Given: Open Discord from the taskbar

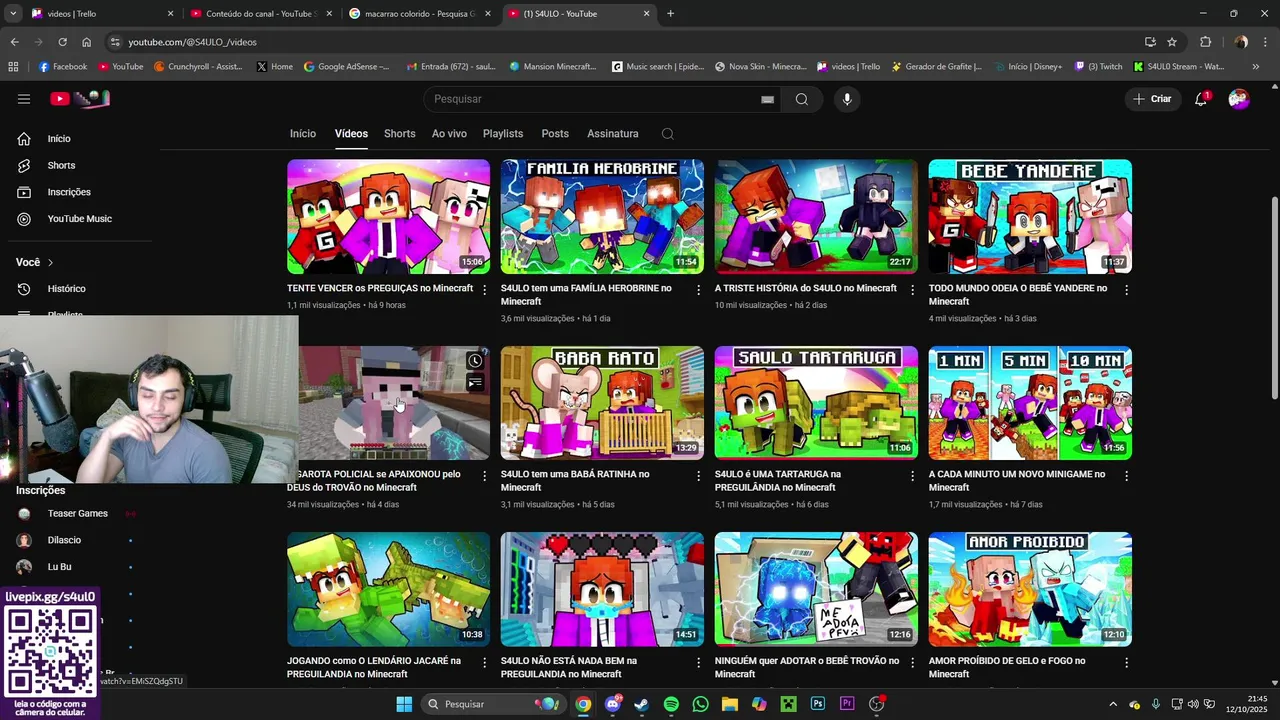Looking at the screenshot, I should click(x=612, y=704).
